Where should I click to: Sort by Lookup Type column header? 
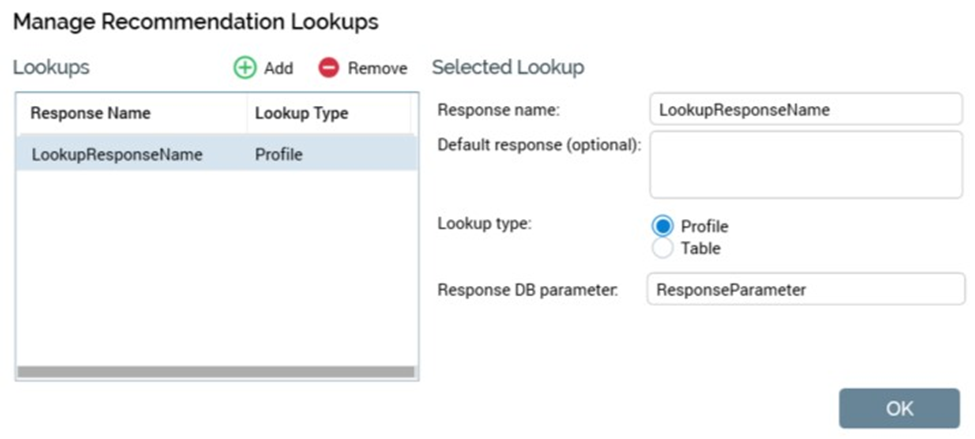click(301, 113)
